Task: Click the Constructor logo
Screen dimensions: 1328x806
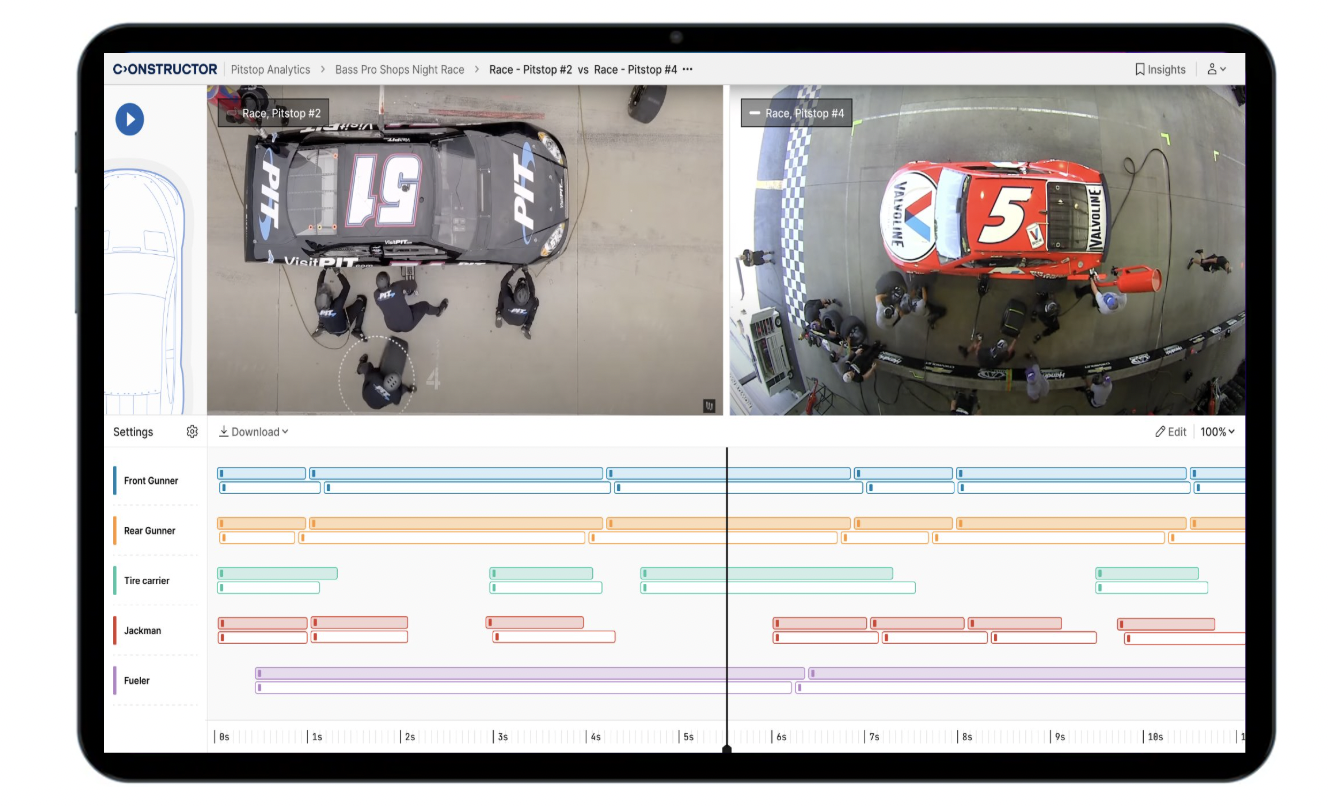Action: coord(163,68)
